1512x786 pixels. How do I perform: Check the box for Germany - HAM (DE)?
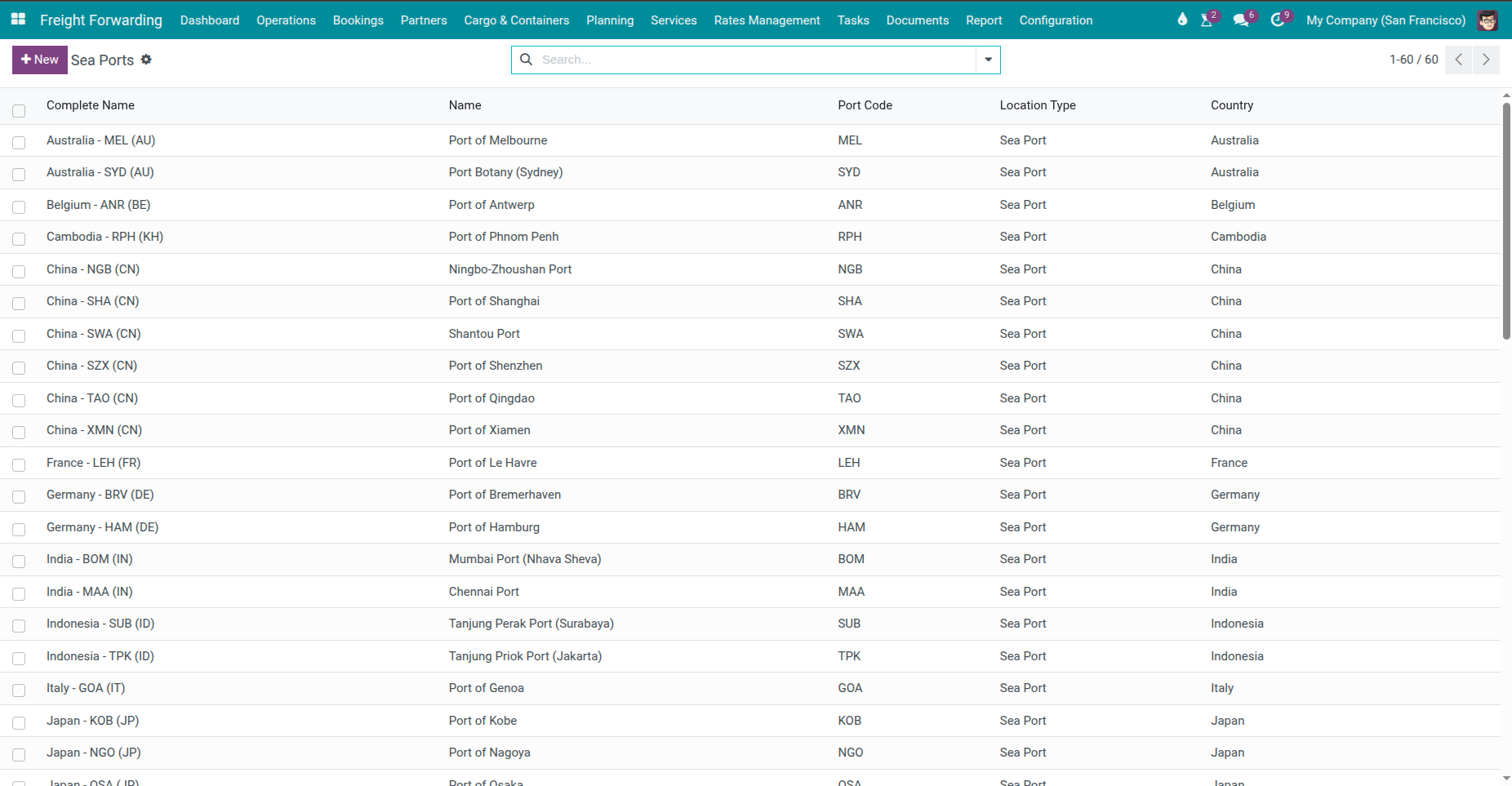19,529
